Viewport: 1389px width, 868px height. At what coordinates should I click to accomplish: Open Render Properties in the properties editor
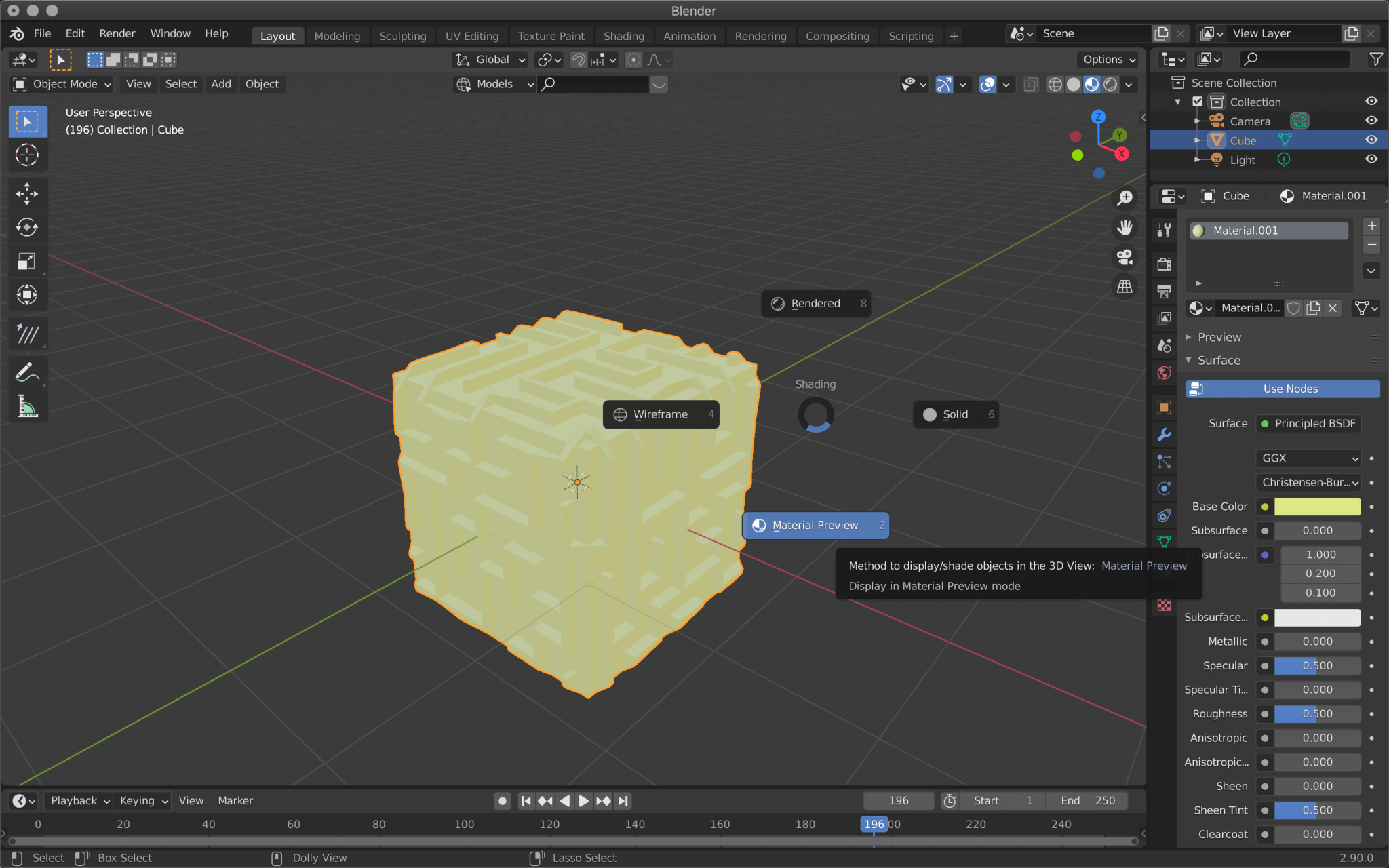(x=1164, y=264)
